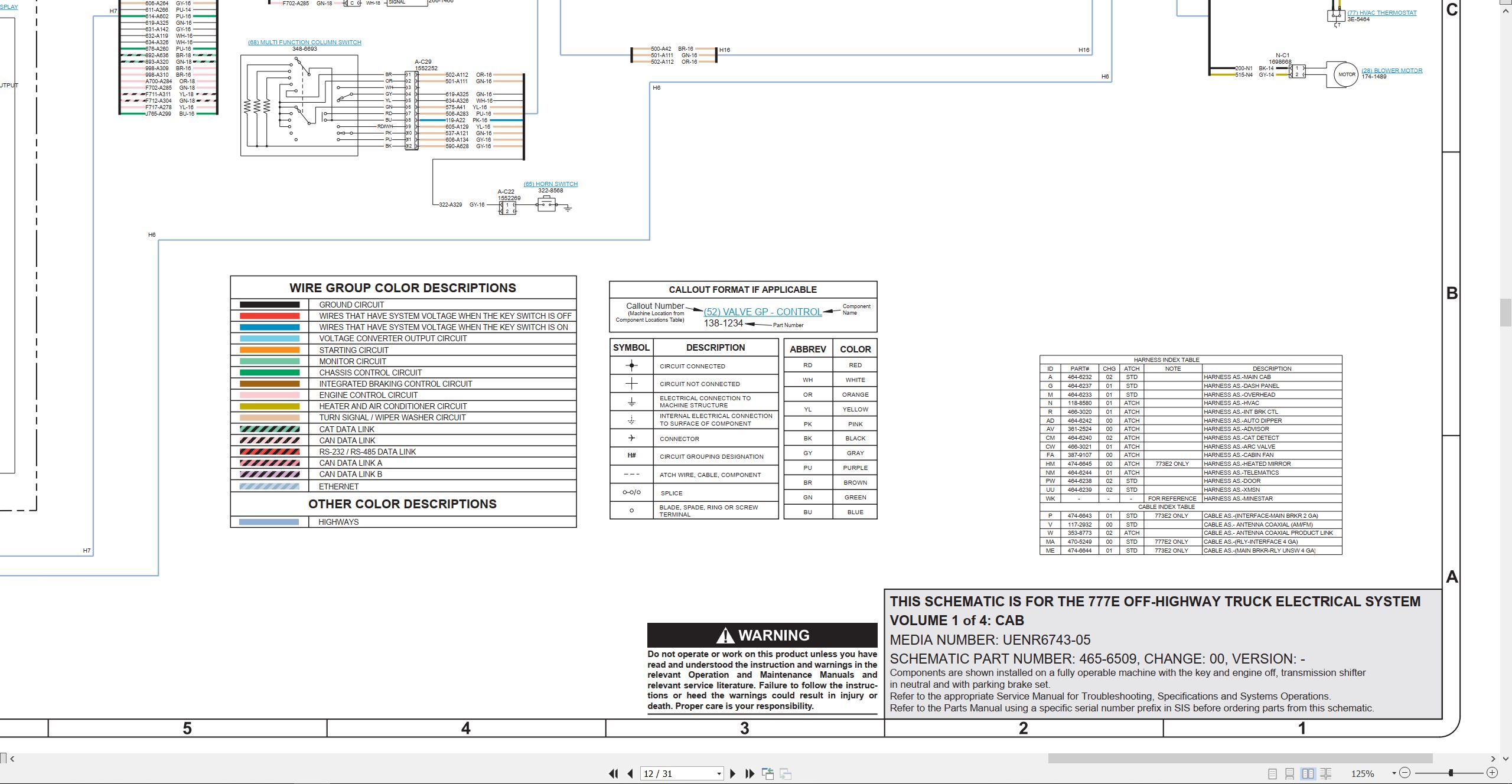The width and height of the screenshot is (1512, 784).
Task: Click the ETHERNET legend label
Action: [338, 486]
